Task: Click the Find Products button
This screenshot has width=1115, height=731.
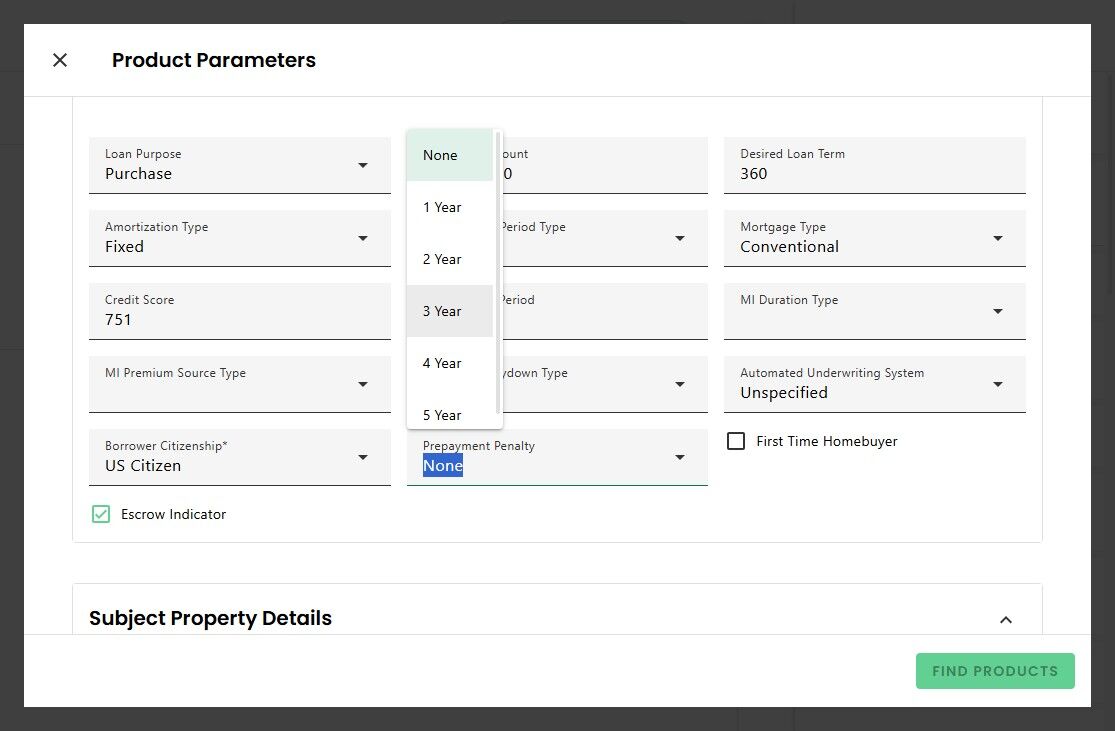Action: [994, 671]
